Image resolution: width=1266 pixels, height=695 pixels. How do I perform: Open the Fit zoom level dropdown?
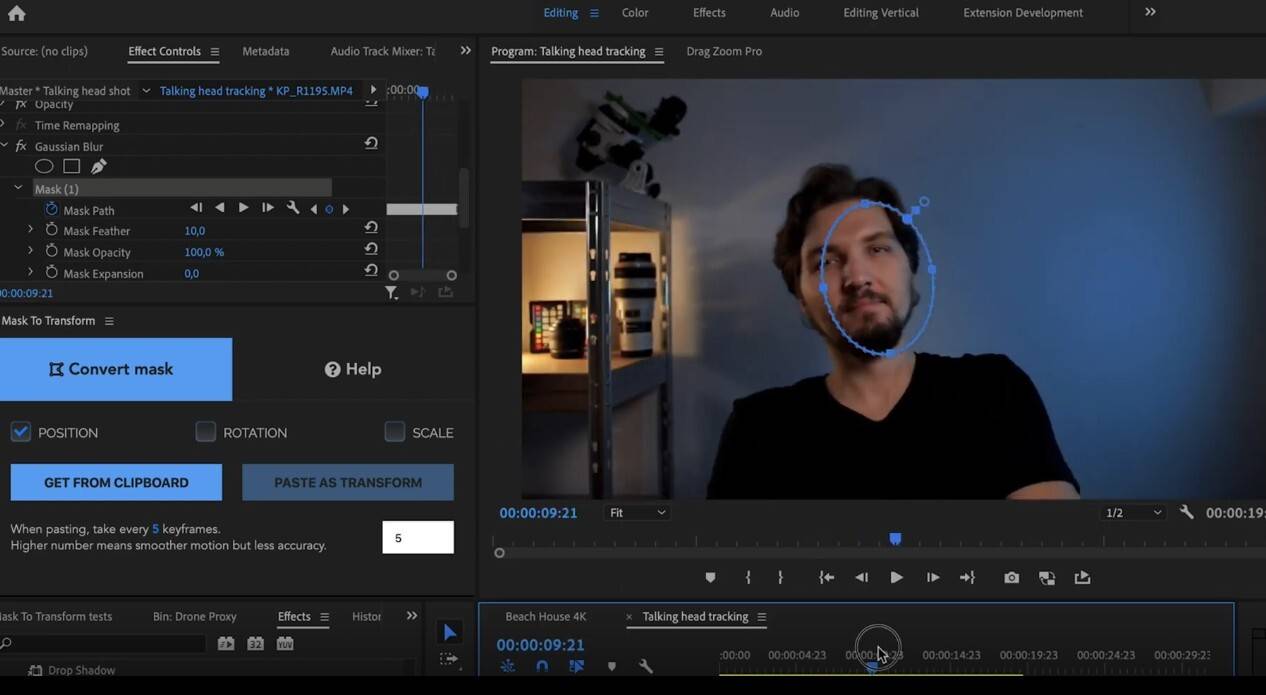click(637, 513)
